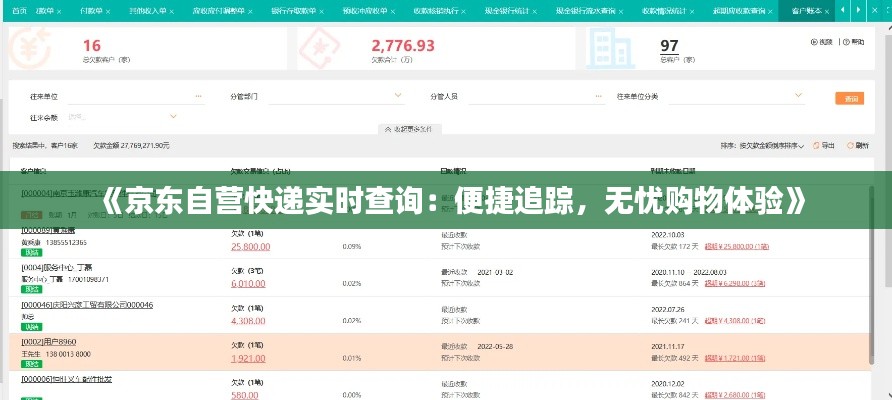
Task: Click the 2,776.93 total debt figure
Action: point(403,46)
